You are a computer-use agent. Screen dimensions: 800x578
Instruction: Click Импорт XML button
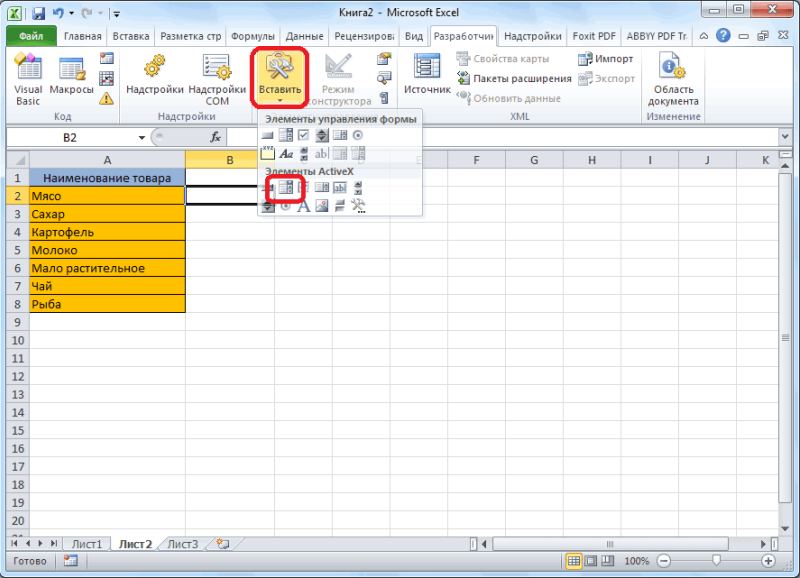(x=606, y=59)
